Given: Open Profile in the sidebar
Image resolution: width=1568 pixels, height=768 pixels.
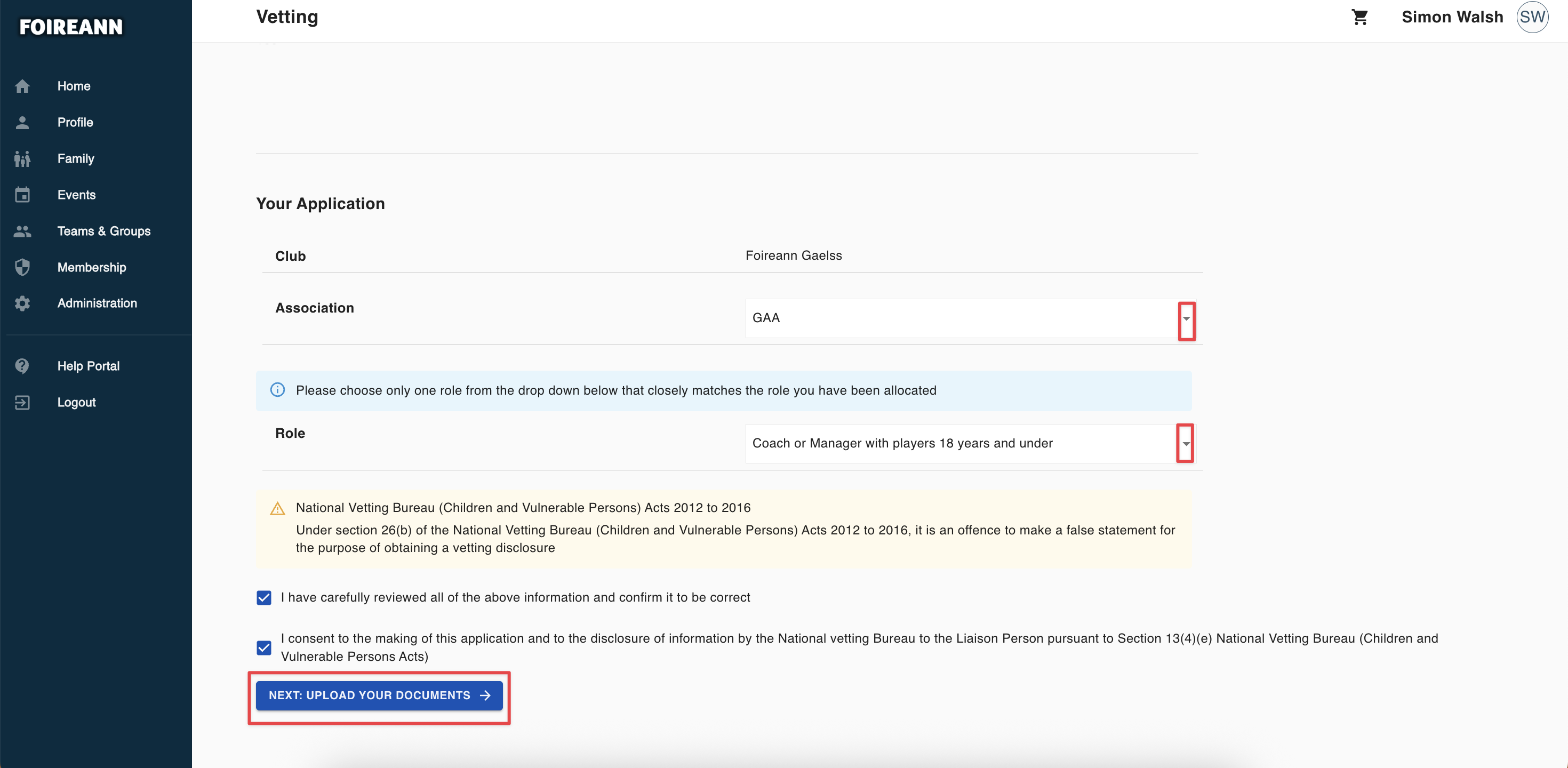Looking at the screenshot, I should point(76,122).
